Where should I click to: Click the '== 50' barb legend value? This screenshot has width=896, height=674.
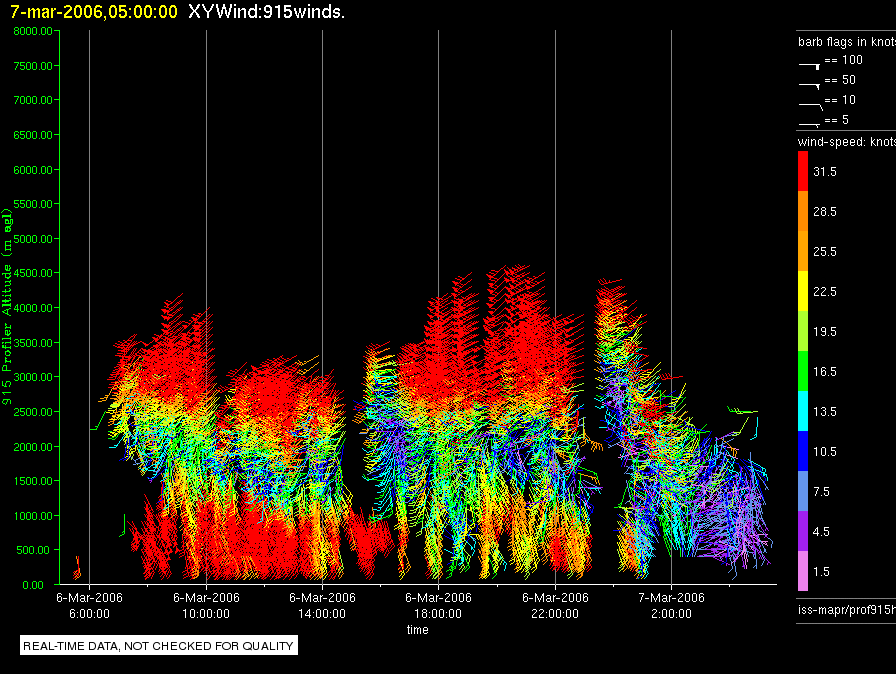point(840,80)
